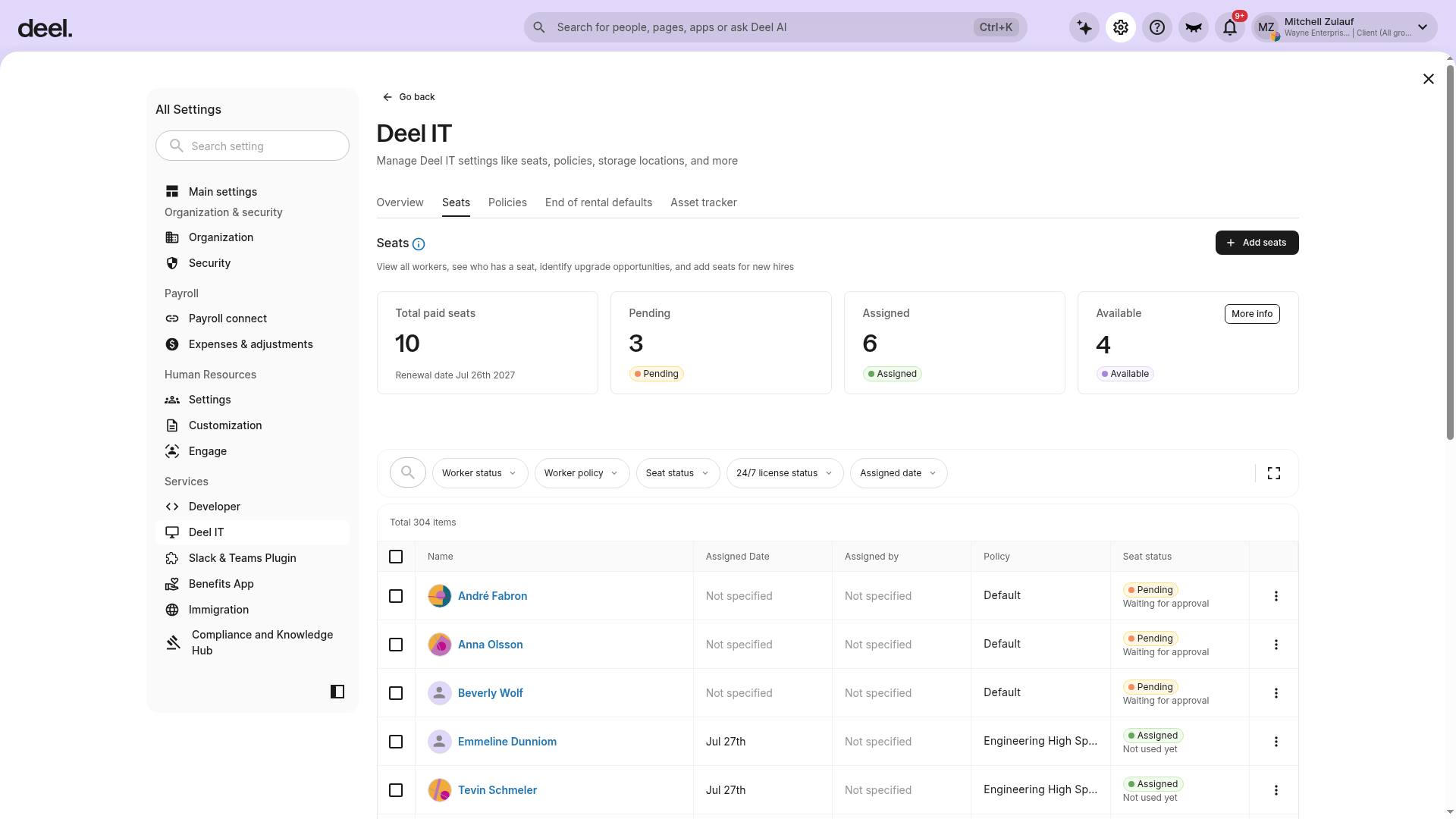Image resolution: width=1456 pixels, height=819 pixels.
Task: Click the Search setting input field
Action: (253, 146)
